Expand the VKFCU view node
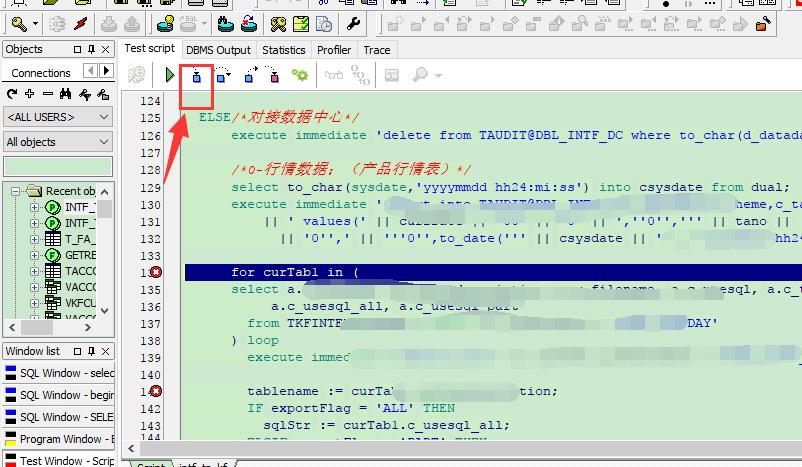Screen dimensions: 802x467 [x=34, y=303]
